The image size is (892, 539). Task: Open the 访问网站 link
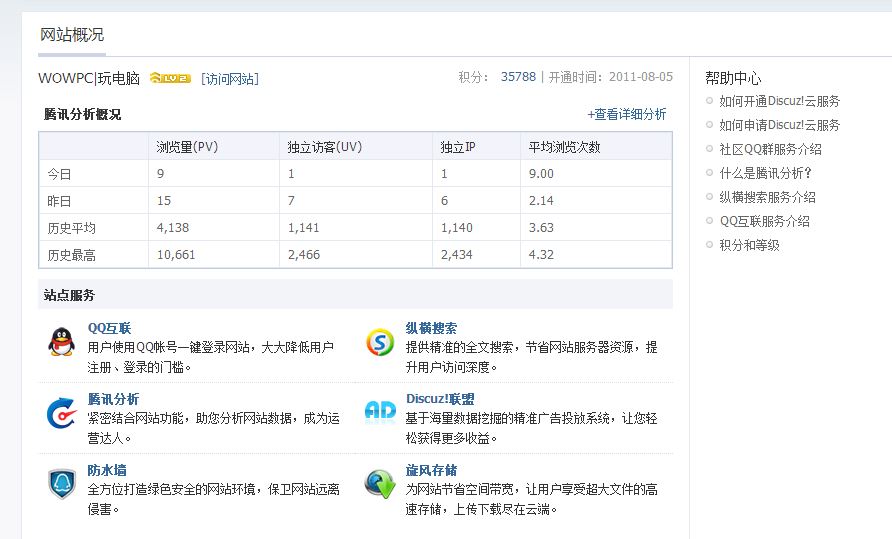click(x=230, y=79)
